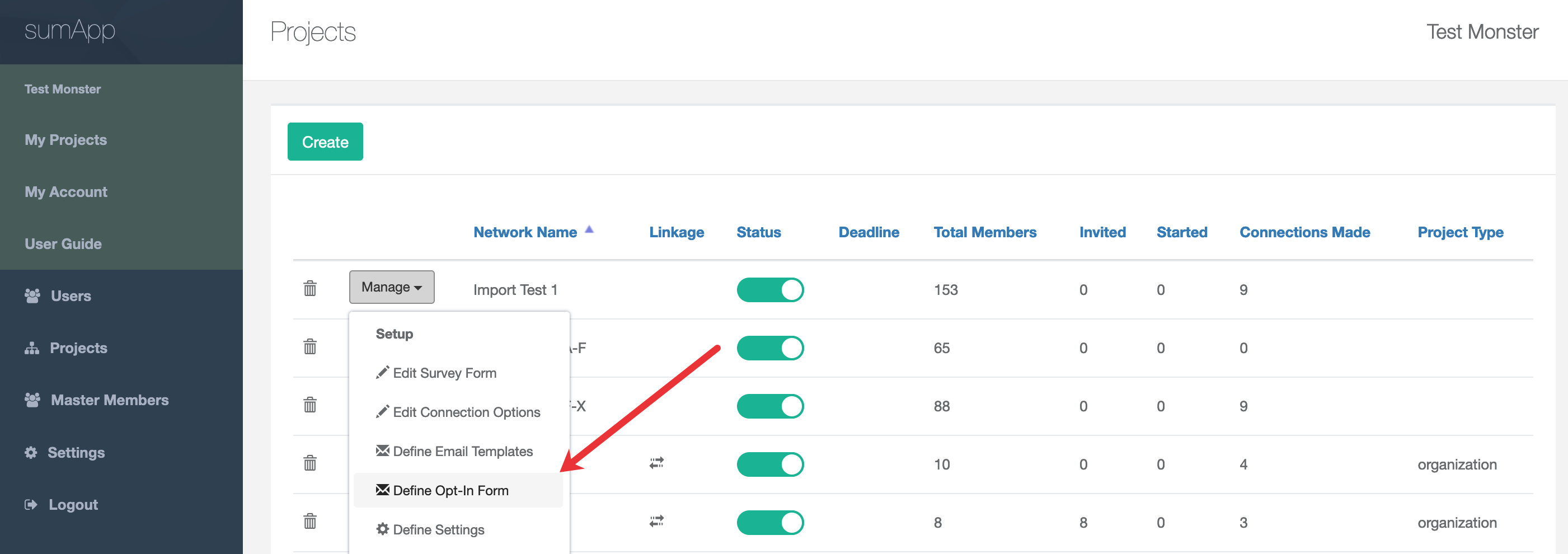Image resolution: width=1568 pixels, height=554 pixels.
Task: Click Logout icon in the sidebar
Action: click(31, 504)
